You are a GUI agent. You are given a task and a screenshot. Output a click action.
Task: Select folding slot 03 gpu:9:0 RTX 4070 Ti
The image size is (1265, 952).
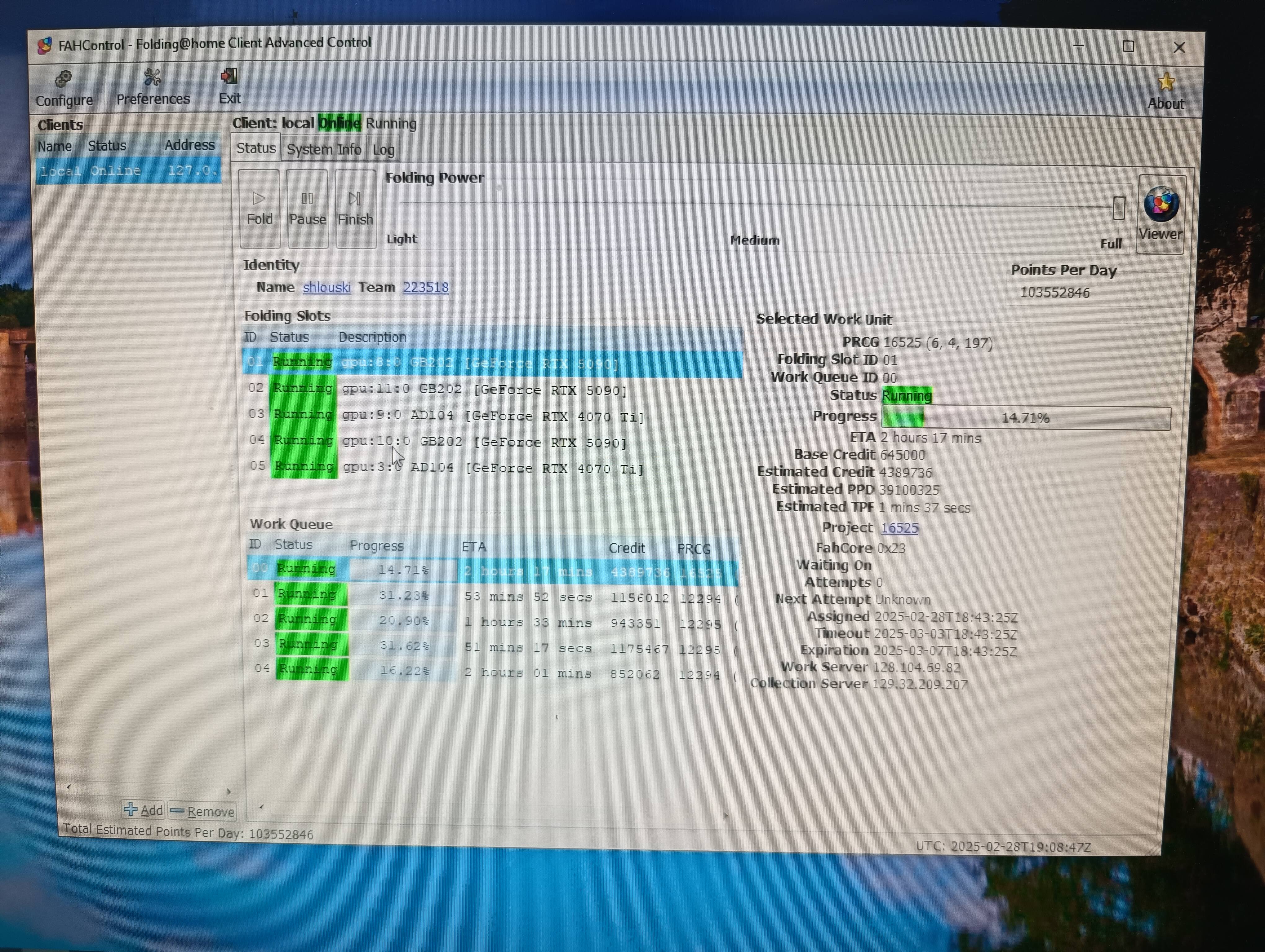pos(492,416)
